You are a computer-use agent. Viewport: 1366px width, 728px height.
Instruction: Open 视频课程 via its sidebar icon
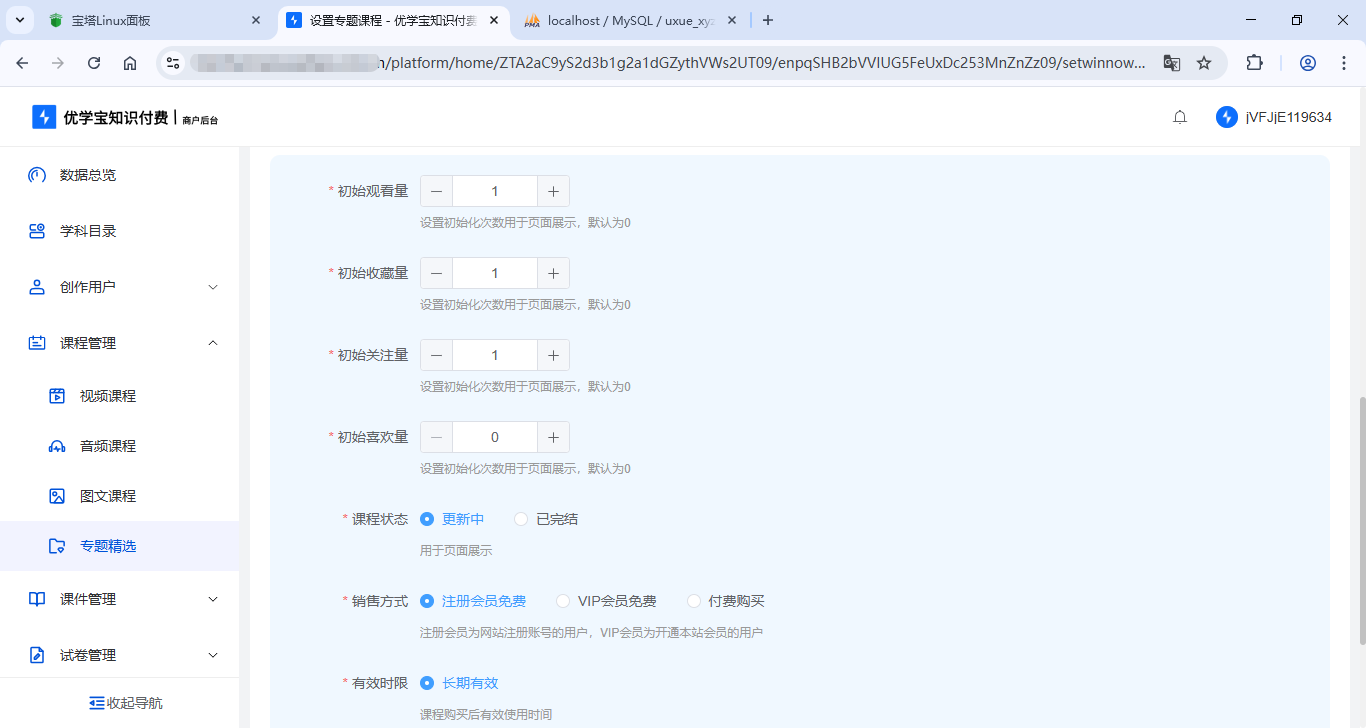57,395
